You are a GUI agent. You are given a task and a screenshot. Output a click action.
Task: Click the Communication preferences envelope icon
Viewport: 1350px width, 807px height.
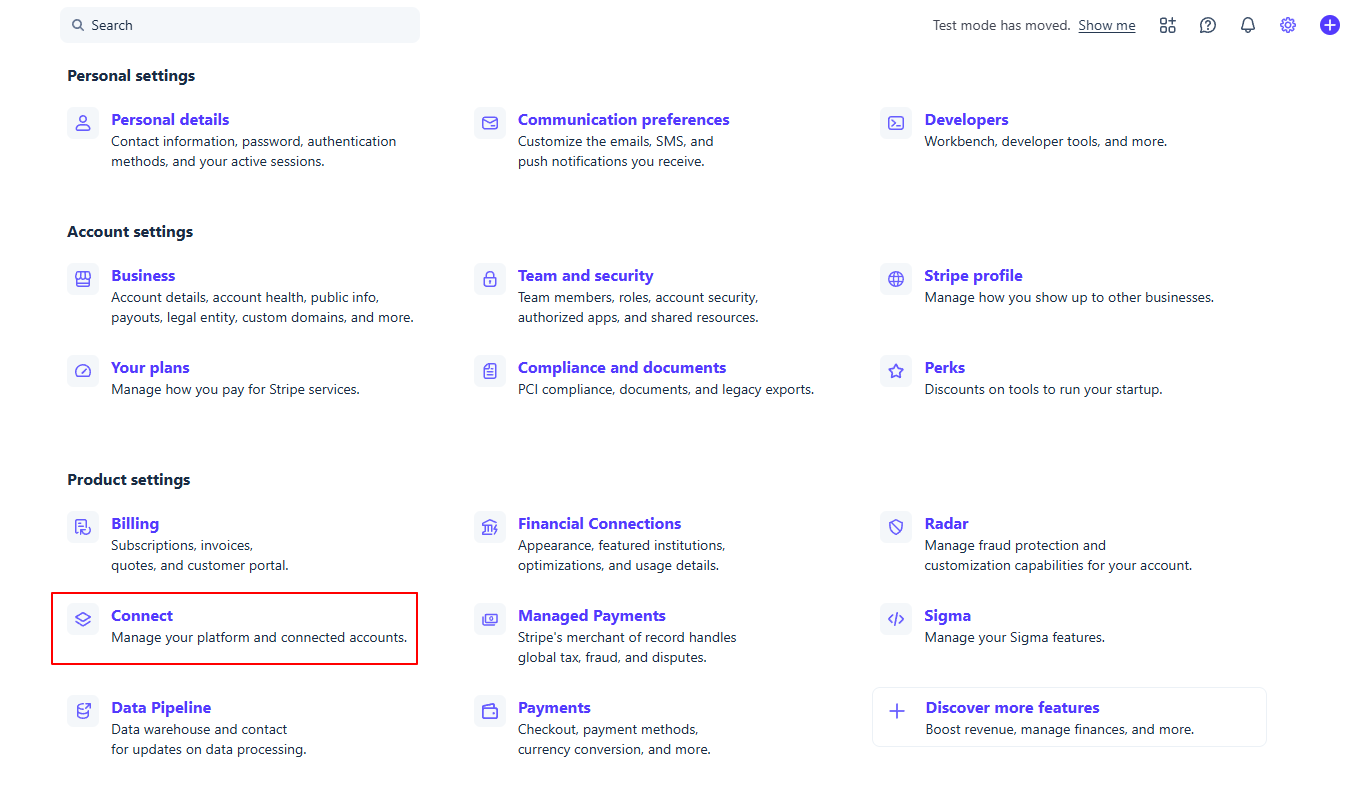[x=490, y=122]
